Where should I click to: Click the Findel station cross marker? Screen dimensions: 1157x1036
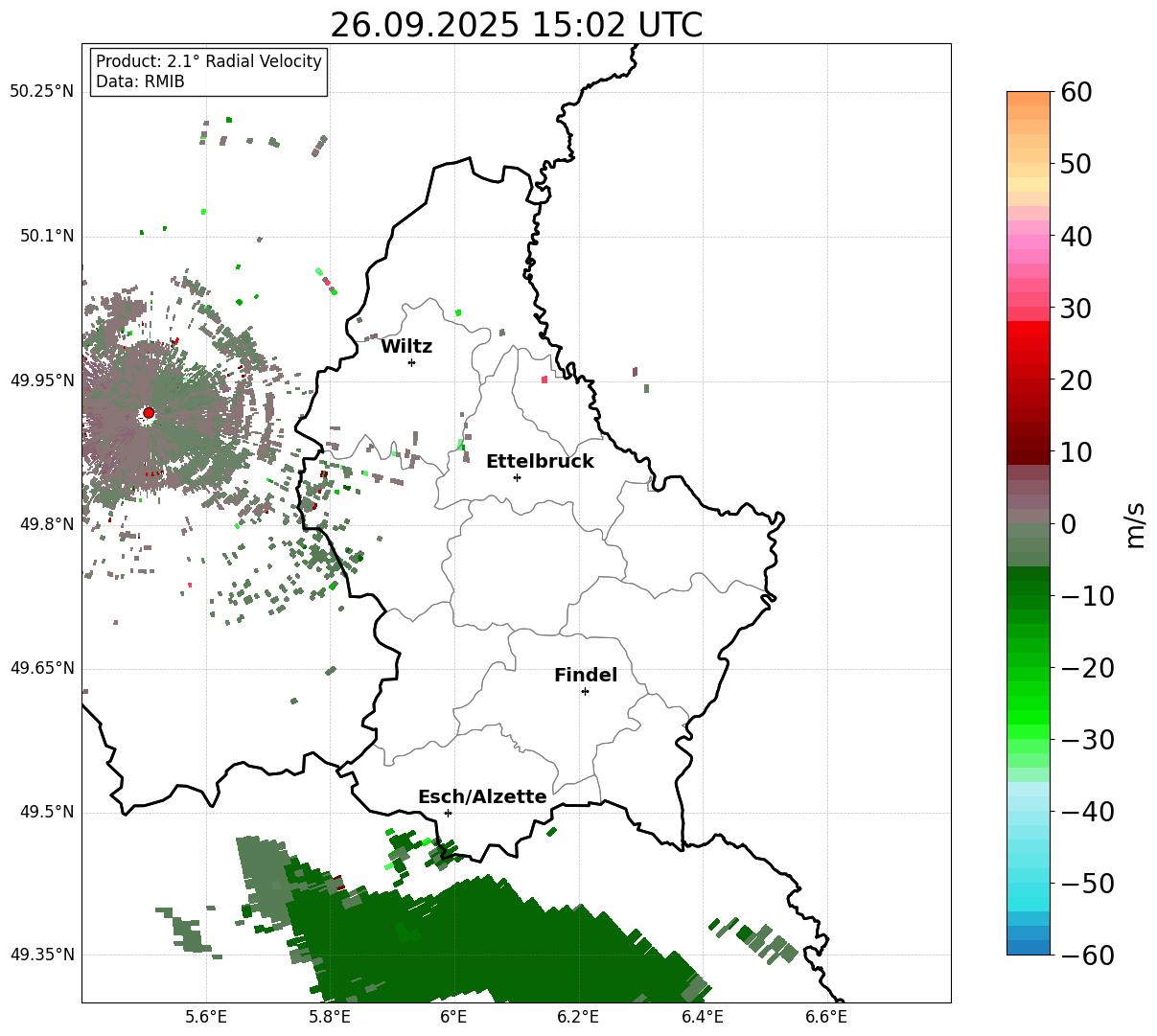(x=585, y=691)
